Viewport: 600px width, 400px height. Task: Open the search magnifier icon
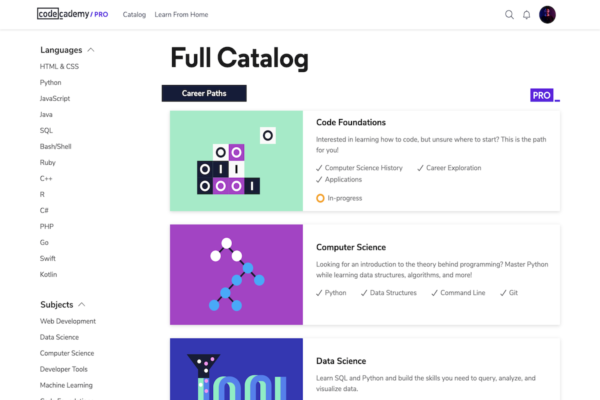(x=509, y=15)
